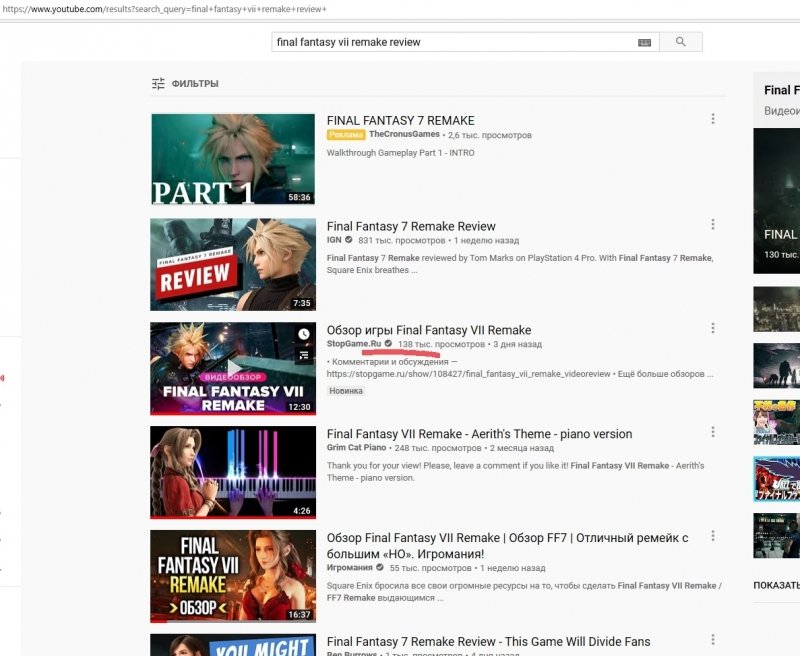The width and height of the screenshot is (800, 656).
Task: Open the on-screen keyboard icon in search box
Action: (x=644, y=42)
